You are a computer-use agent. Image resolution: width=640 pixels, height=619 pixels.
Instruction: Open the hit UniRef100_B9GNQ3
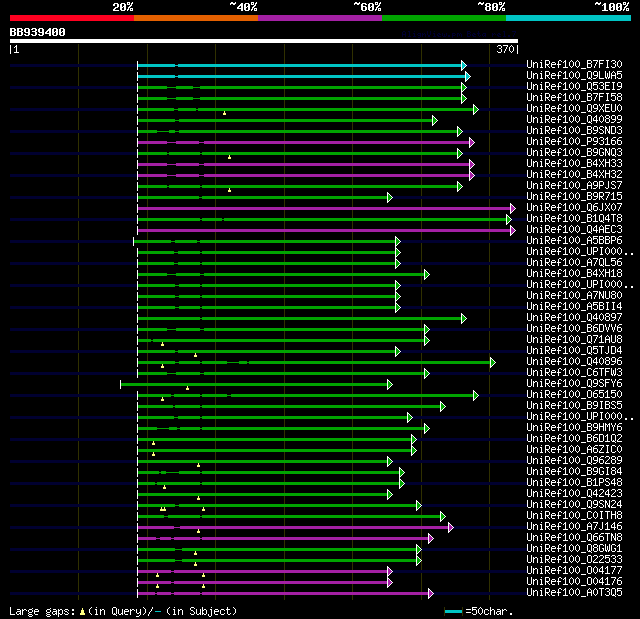point(574,153)
